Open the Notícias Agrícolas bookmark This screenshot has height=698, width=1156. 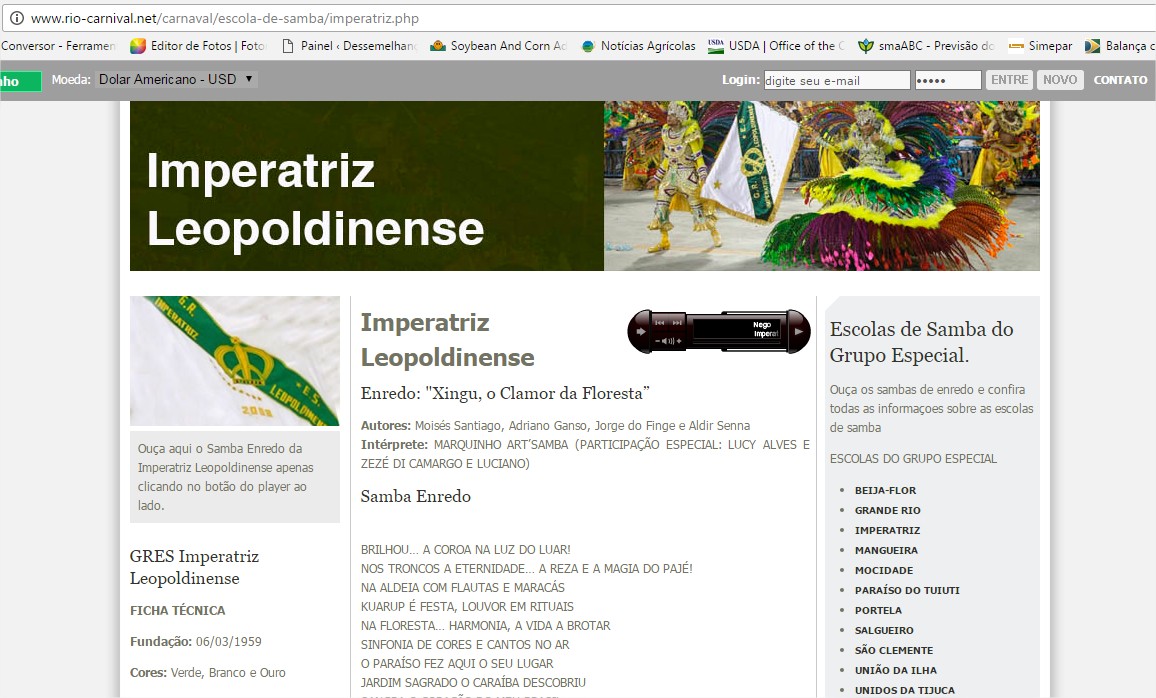point(638,46)
